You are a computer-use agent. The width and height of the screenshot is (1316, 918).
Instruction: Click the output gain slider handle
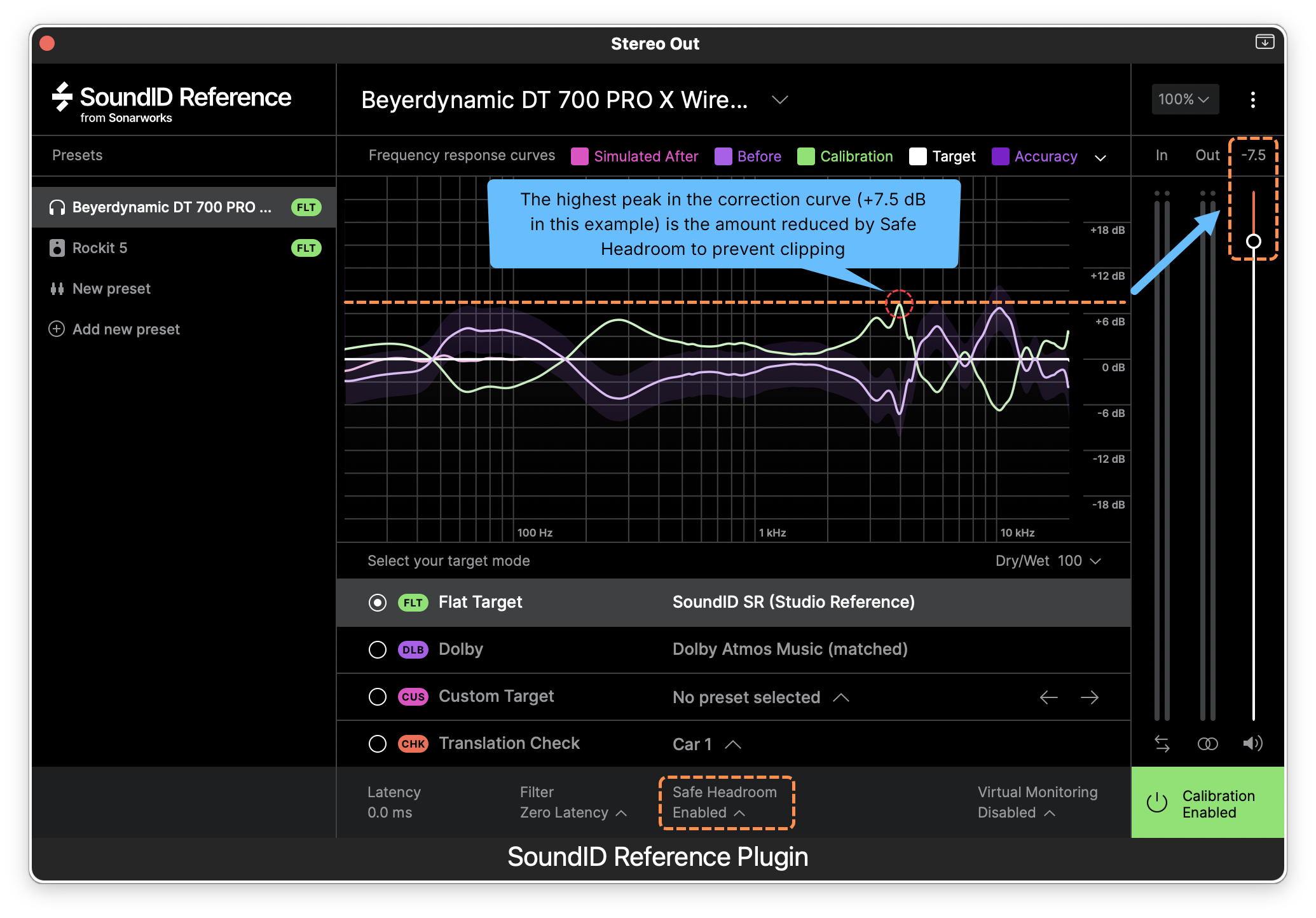tap(1253, 241)
